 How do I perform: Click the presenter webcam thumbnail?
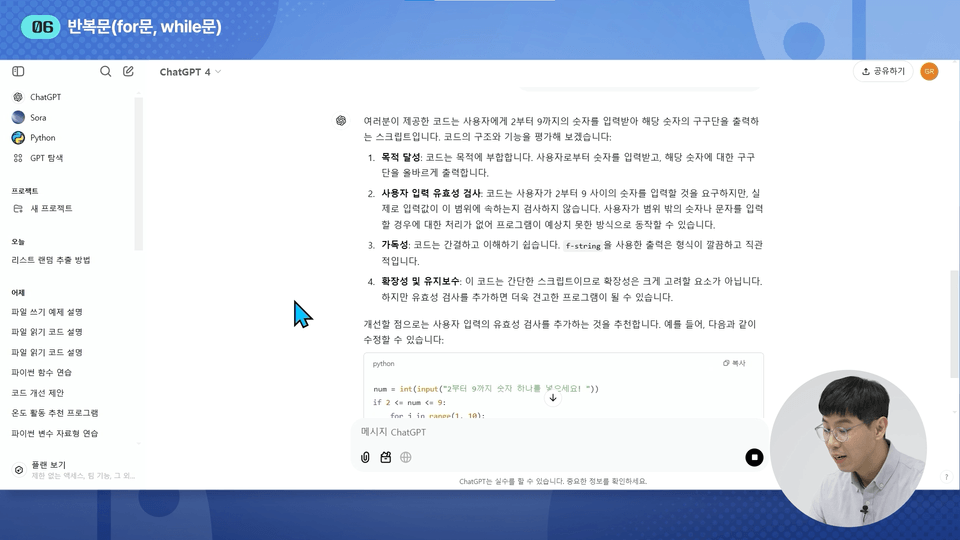[848, 448]
